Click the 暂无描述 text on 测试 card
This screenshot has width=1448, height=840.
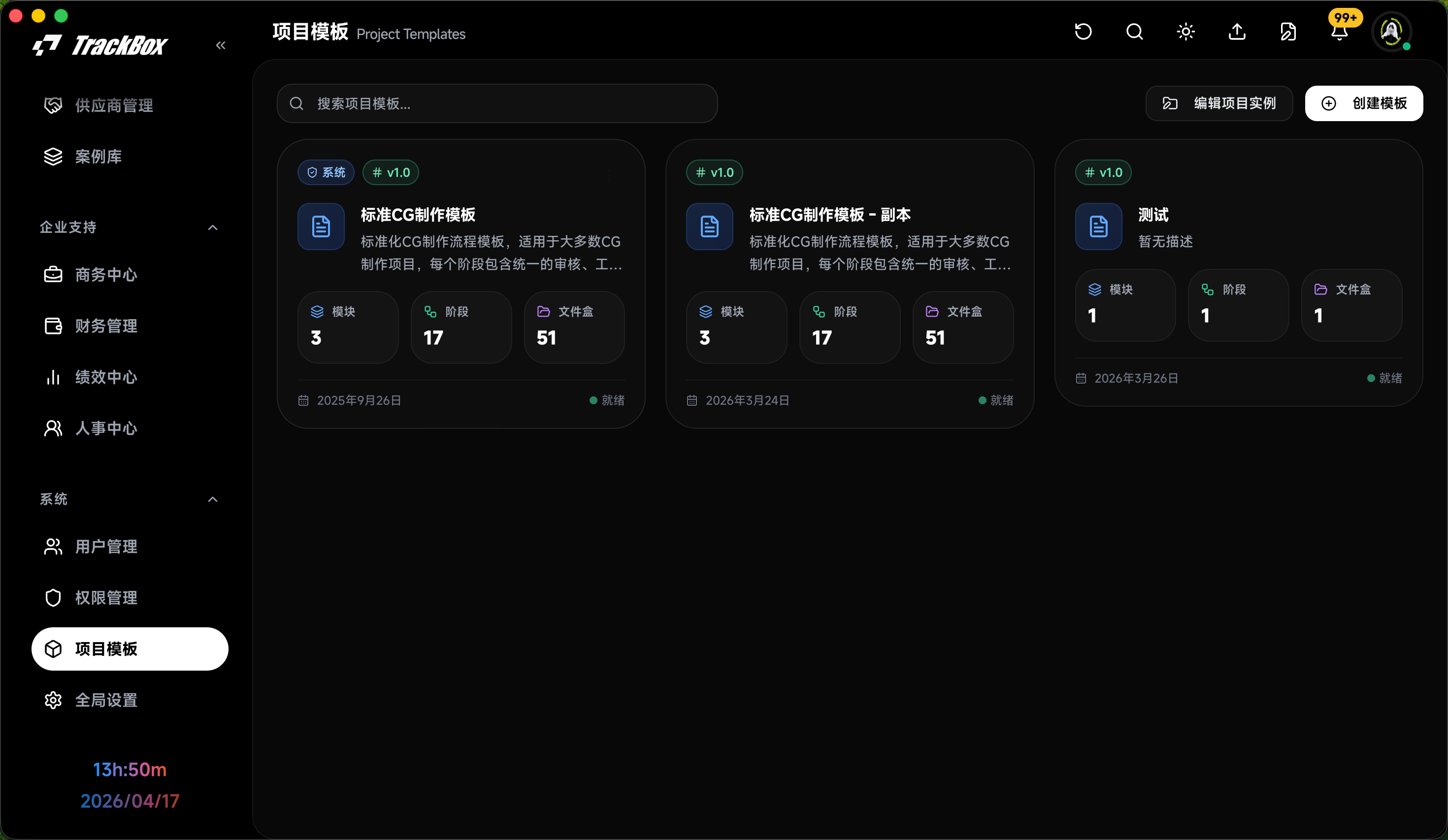1165,241
